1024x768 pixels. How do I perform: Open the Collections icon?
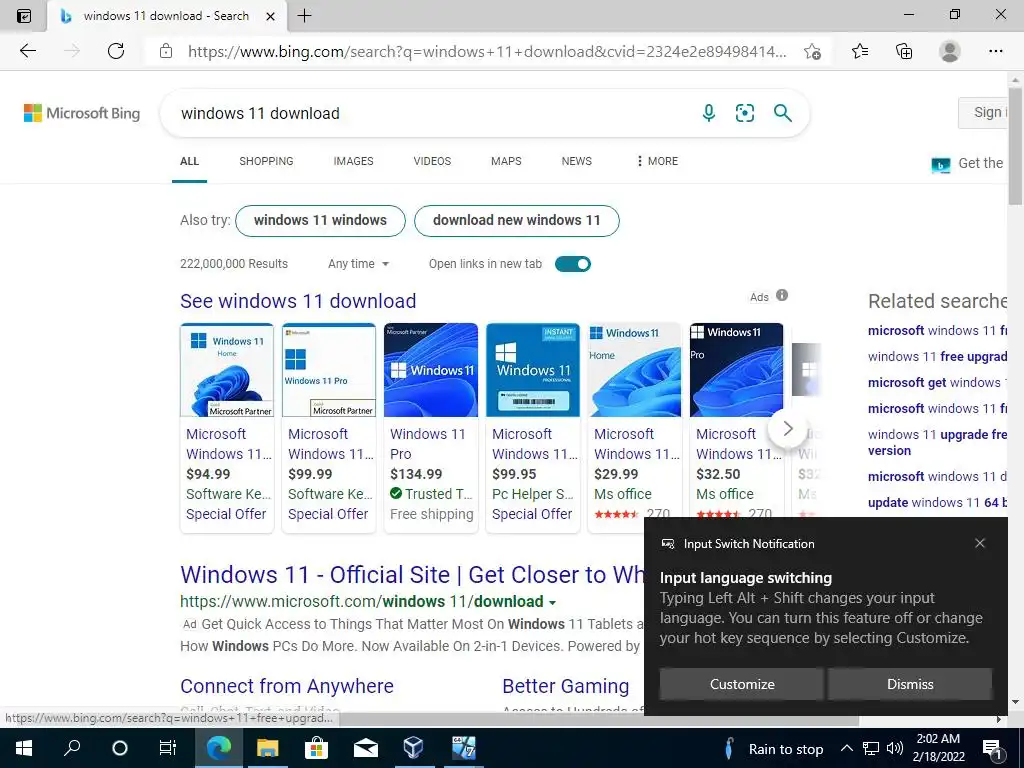[904, 51]
